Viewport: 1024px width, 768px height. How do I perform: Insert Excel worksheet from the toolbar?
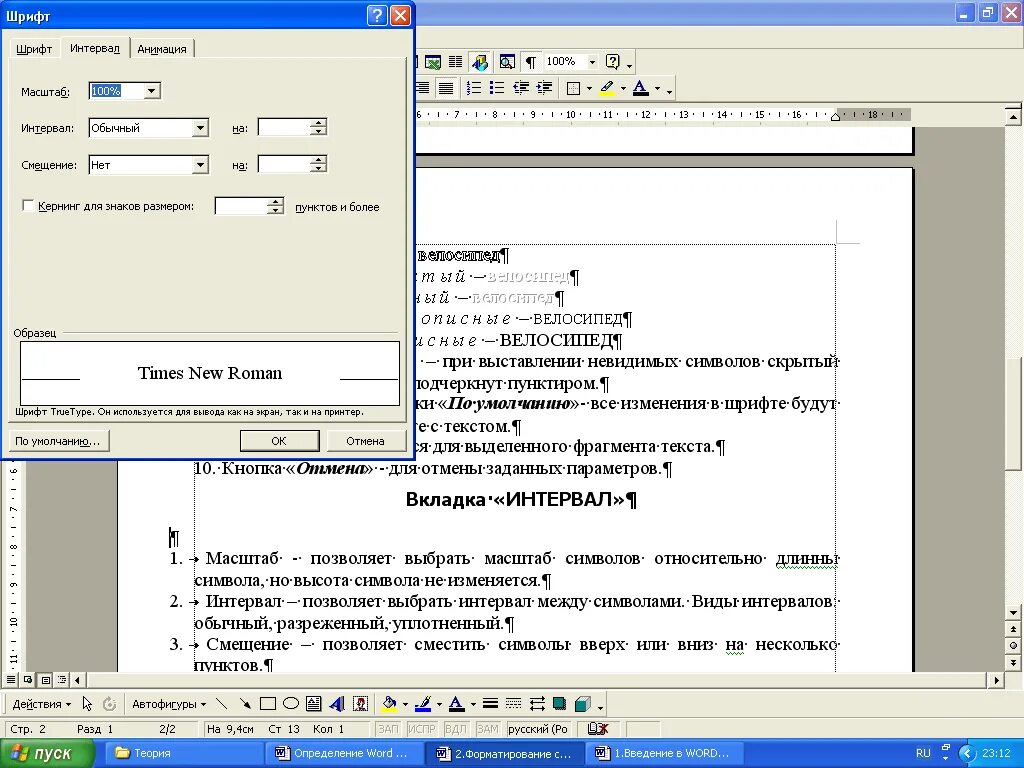tap(432, 62)
